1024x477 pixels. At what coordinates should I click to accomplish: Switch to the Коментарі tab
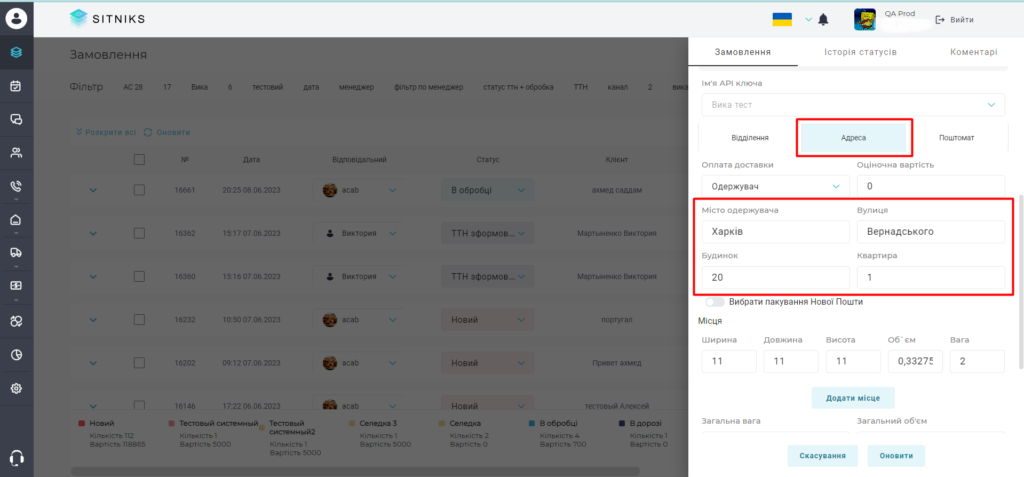(x=973, y=52)
